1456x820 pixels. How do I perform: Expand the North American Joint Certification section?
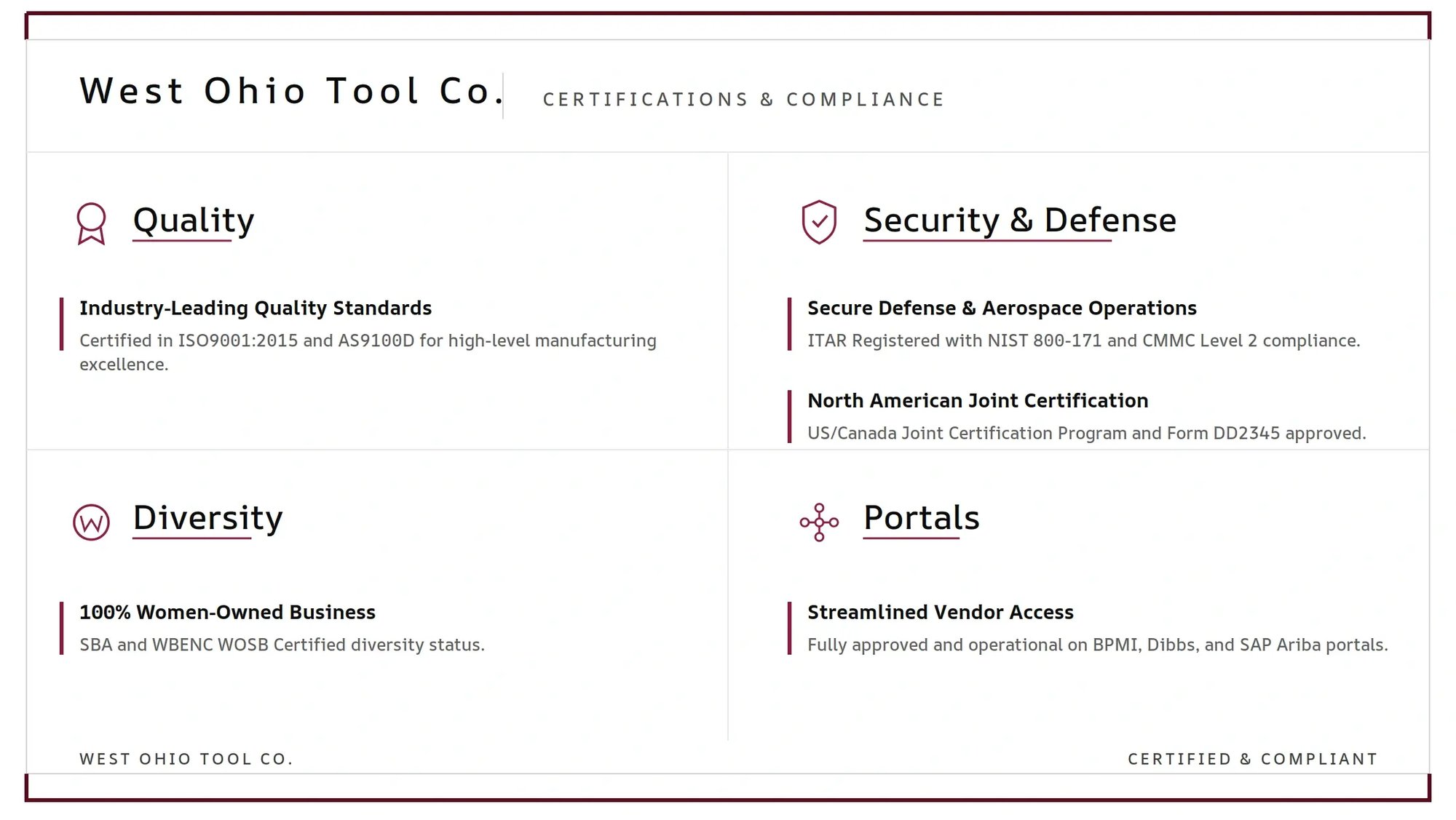pyautogui.click(x=978, y=401)
